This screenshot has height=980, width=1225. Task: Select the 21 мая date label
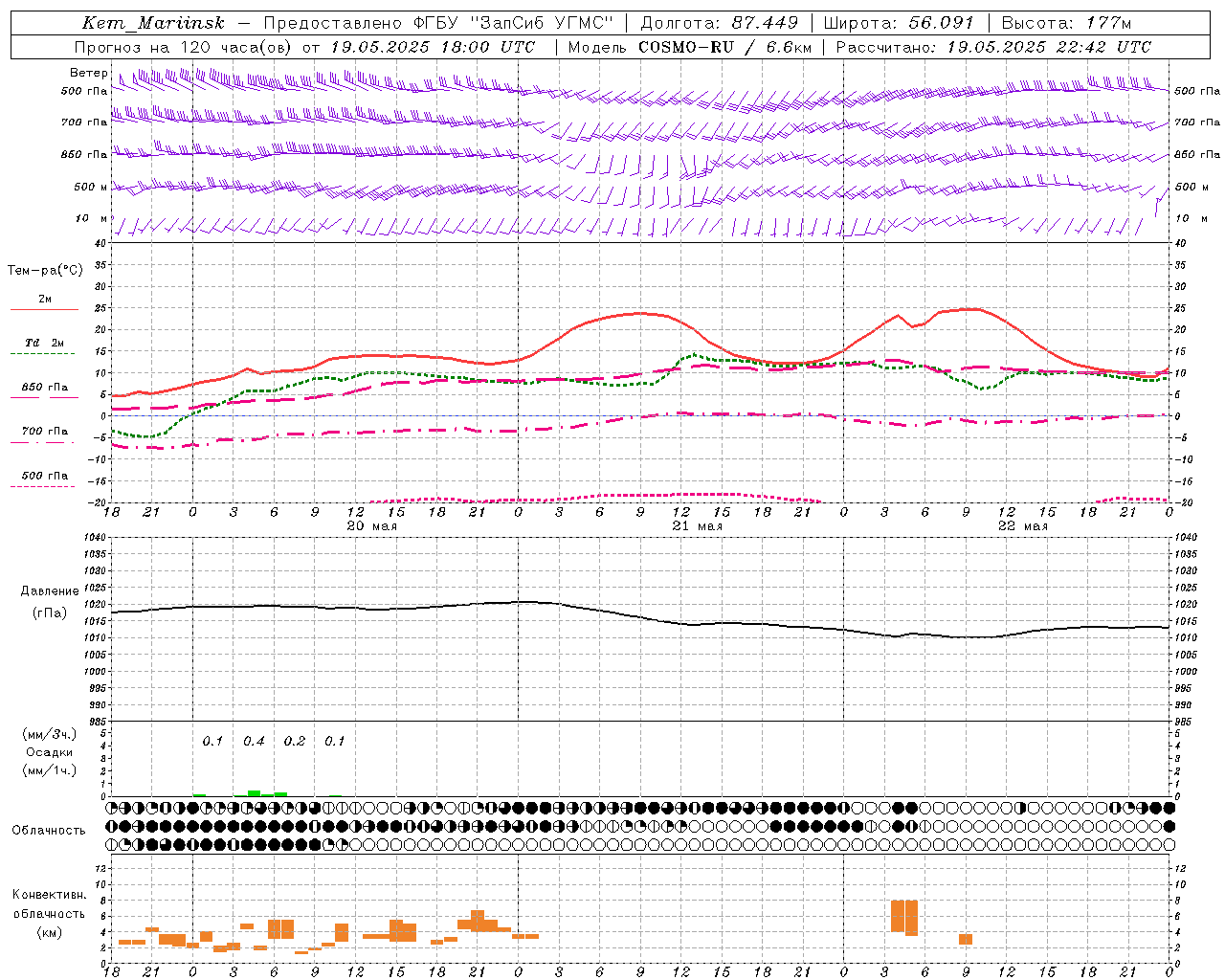click(x=698, y=526)
